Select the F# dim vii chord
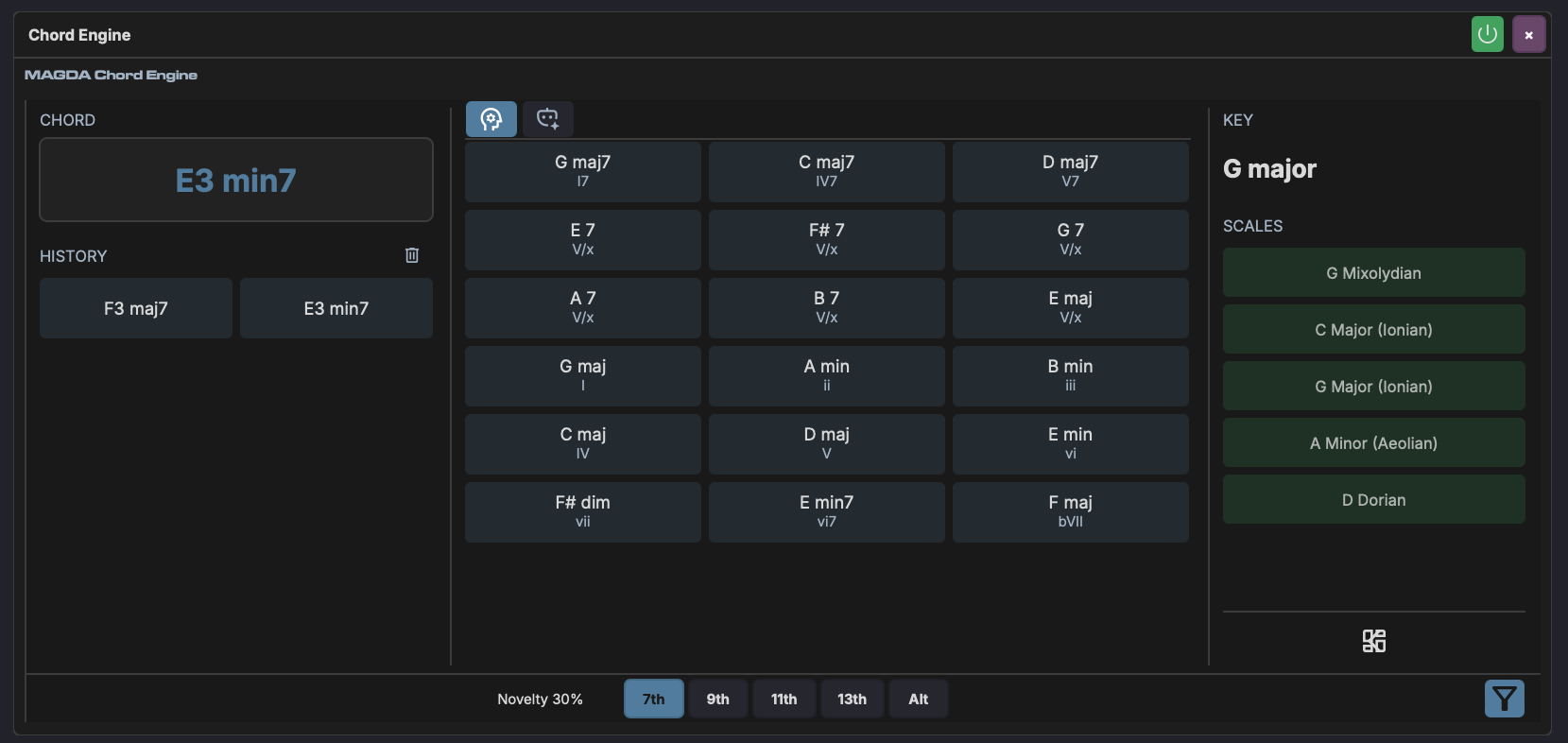 click(x=582, y=511)
